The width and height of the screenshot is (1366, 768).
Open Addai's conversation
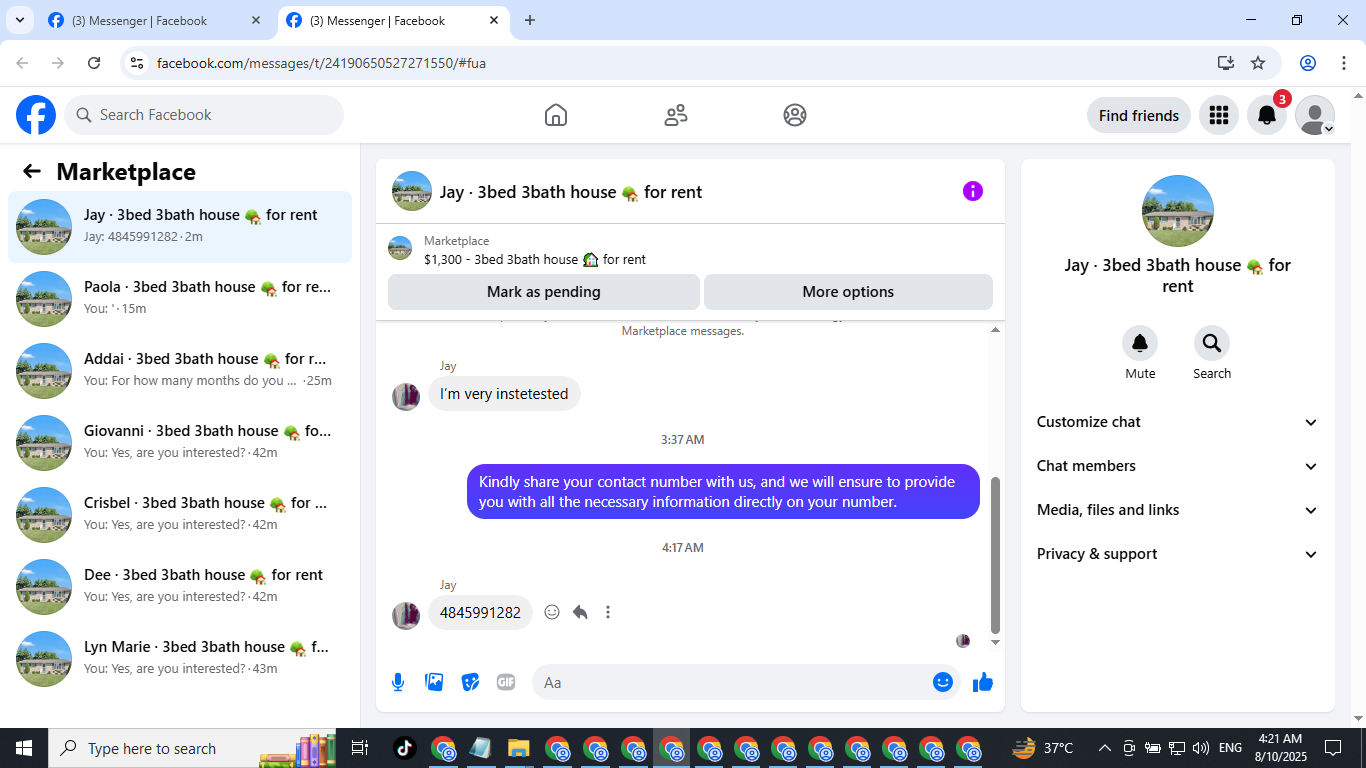tap(180, 371)
